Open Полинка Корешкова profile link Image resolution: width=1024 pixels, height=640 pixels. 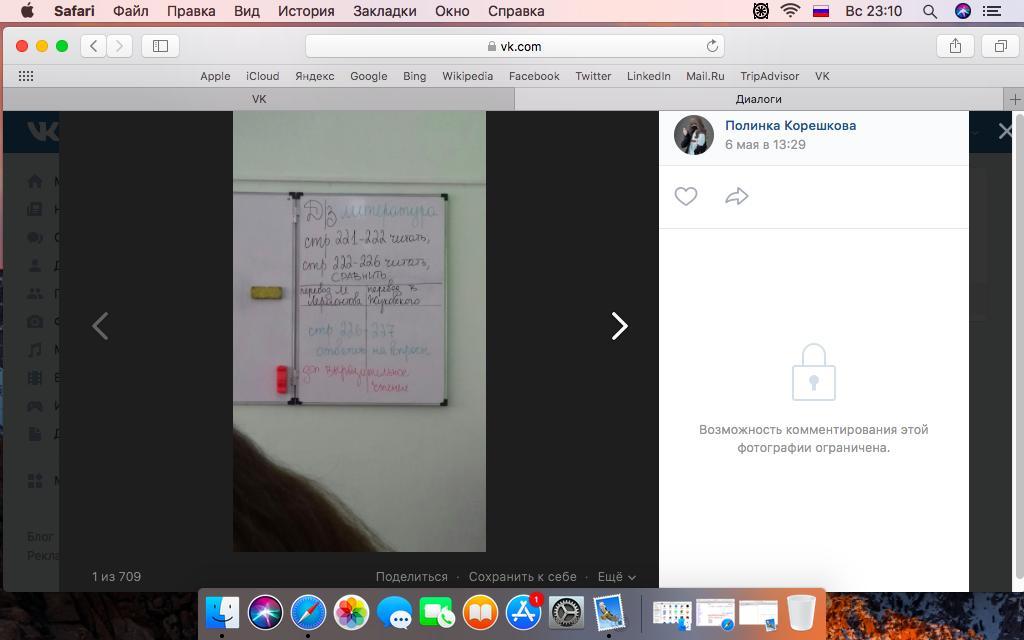point(790,125)
